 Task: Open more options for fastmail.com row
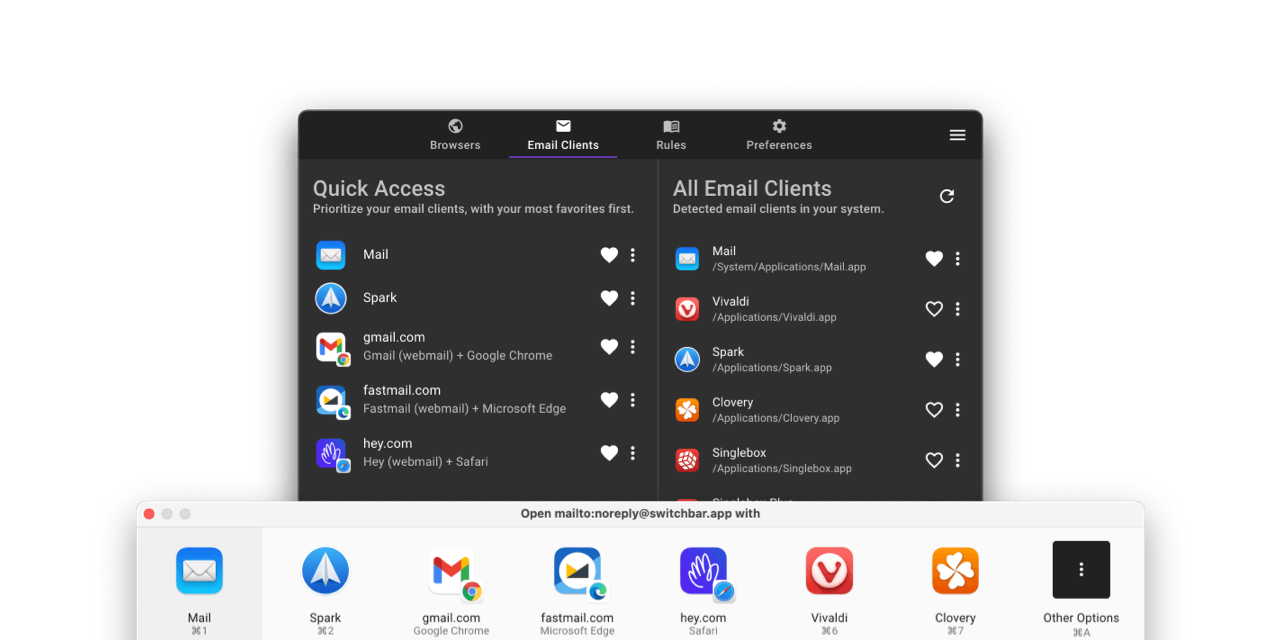coord(633,400)
